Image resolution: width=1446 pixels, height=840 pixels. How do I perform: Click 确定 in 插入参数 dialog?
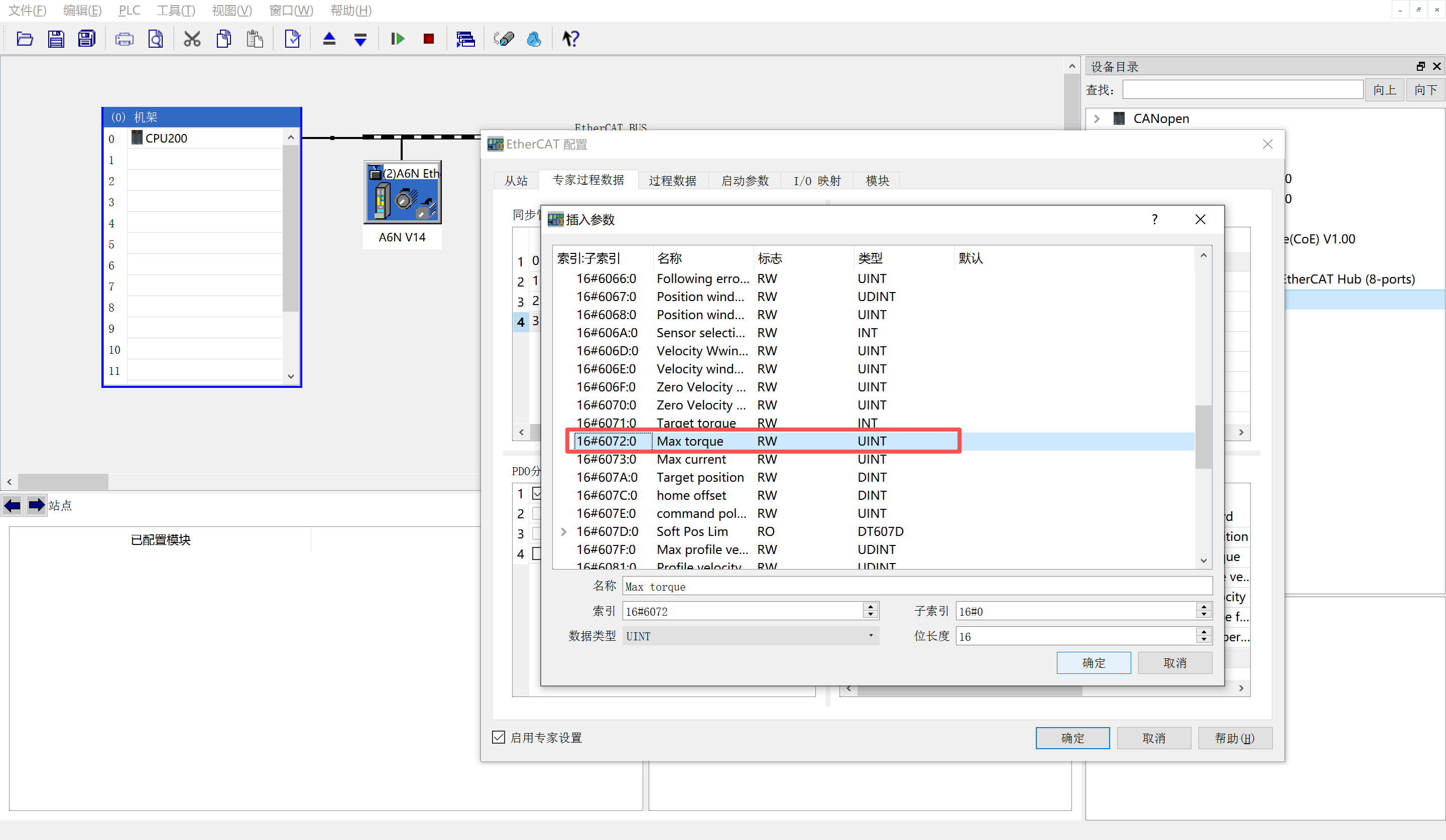pyautogui.click(x=1094, y=663)
